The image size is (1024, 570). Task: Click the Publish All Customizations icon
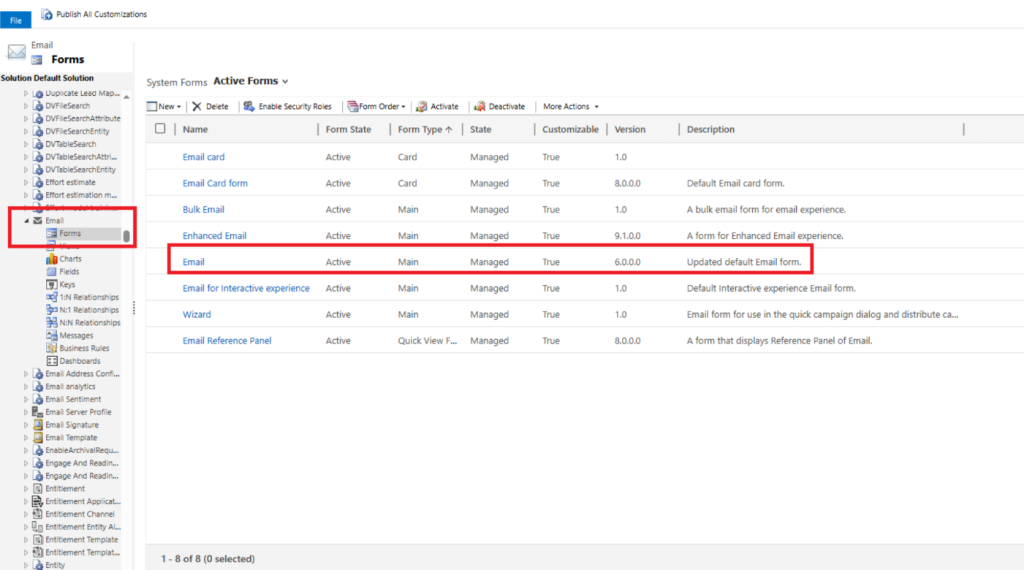47,14
